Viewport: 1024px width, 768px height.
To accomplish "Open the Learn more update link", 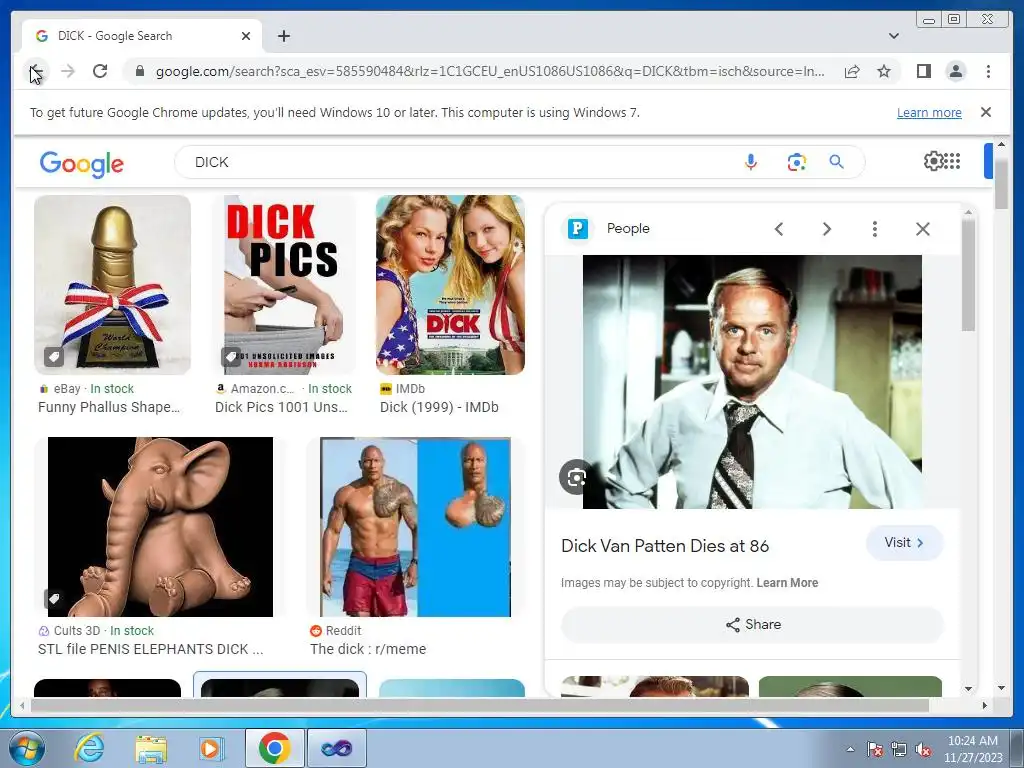I will [x=929, y=112].
